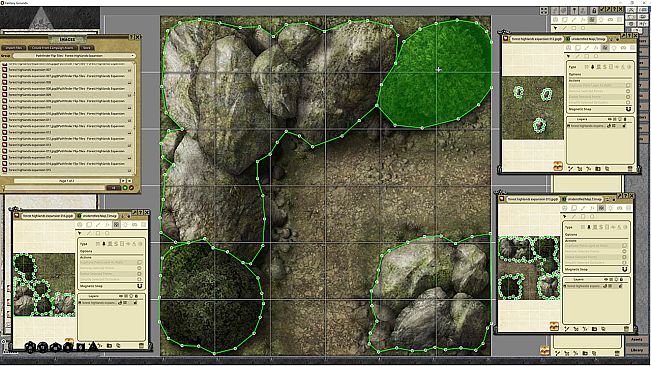651x366 pixels.
Task: Click the image preview with three rings
Action: coord(533,108)
